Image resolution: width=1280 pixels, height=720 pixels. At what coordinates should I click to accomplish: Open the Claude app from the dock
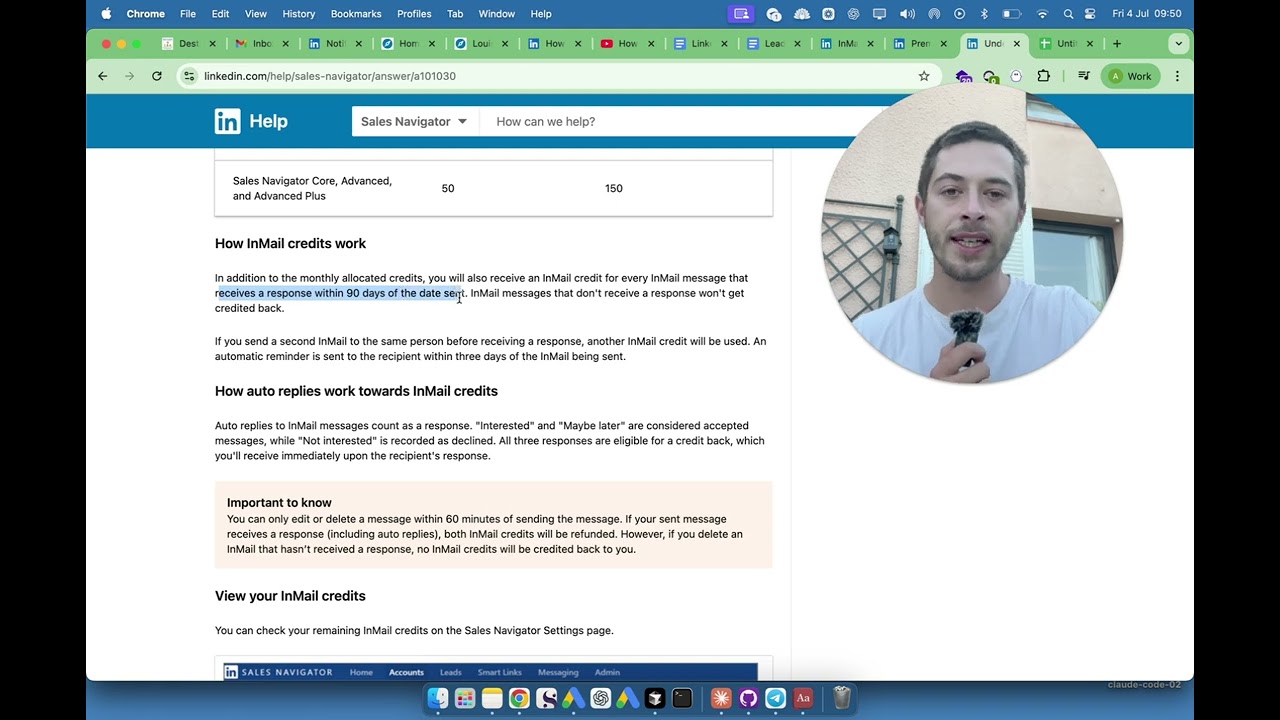[x=721, y=698]
